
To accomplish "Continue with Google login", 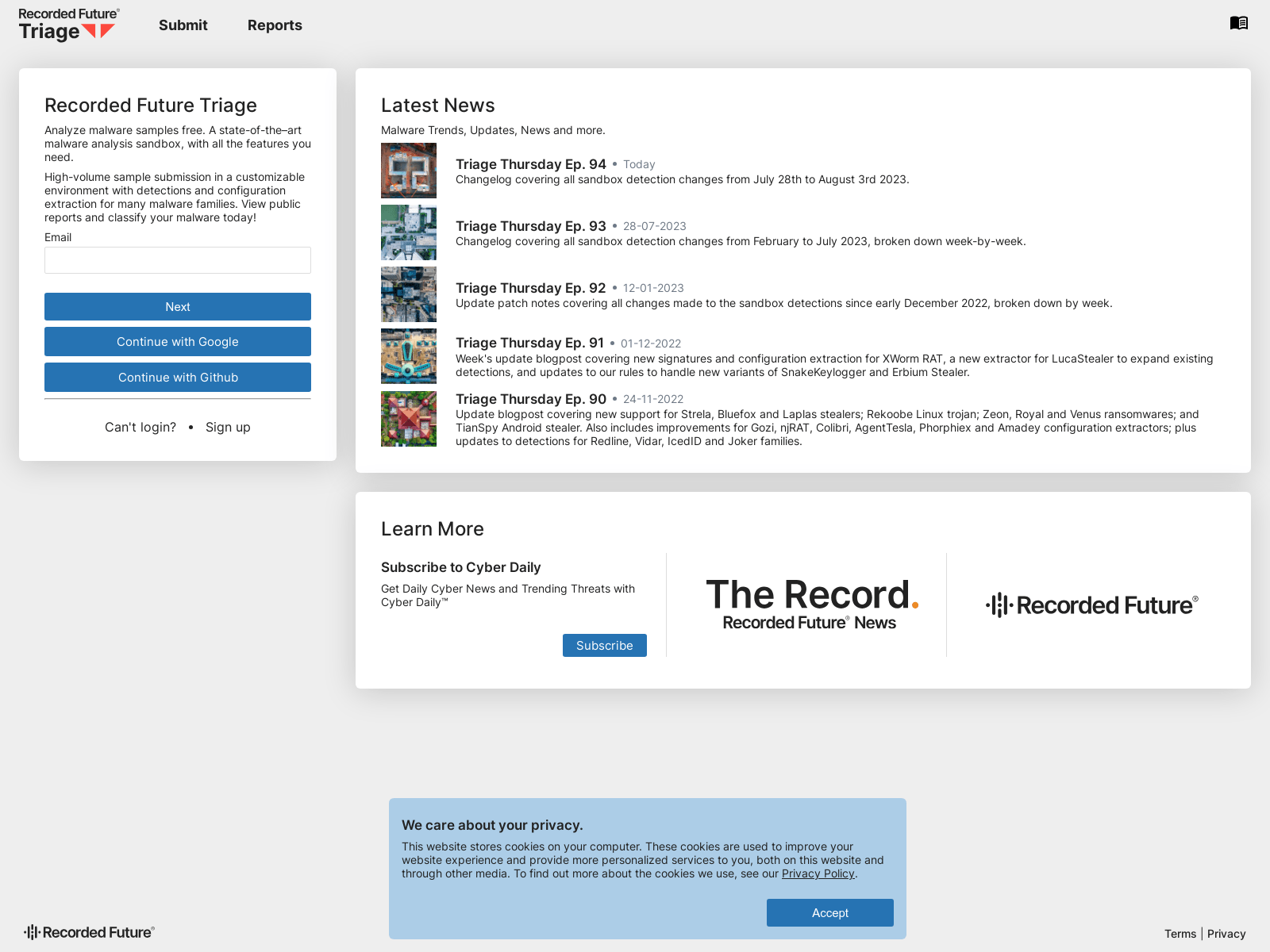I will coord(178,342).
